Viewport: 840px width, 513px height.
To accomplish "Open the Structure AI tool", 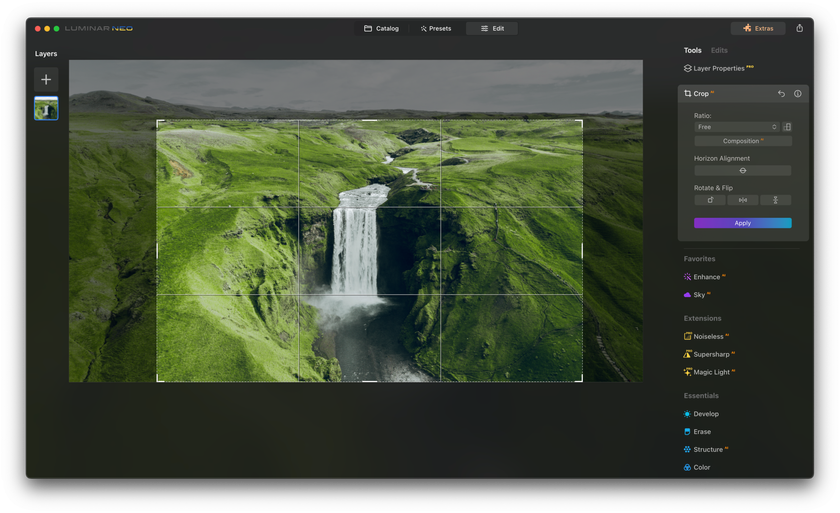I will tap(706, 449).
